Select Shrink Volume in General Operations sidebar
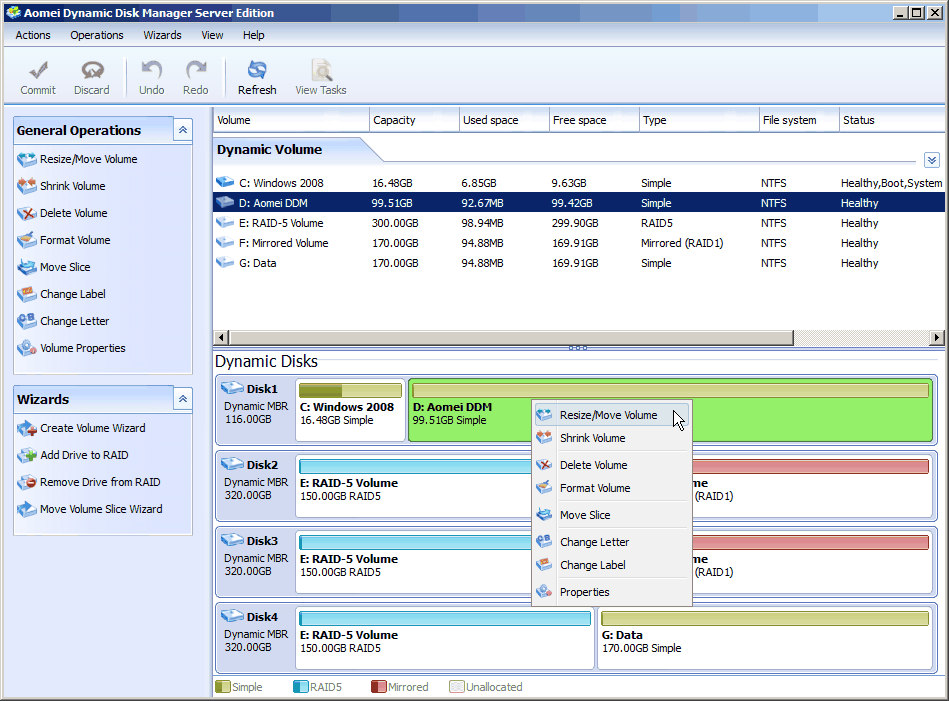 tap(72, 186)
